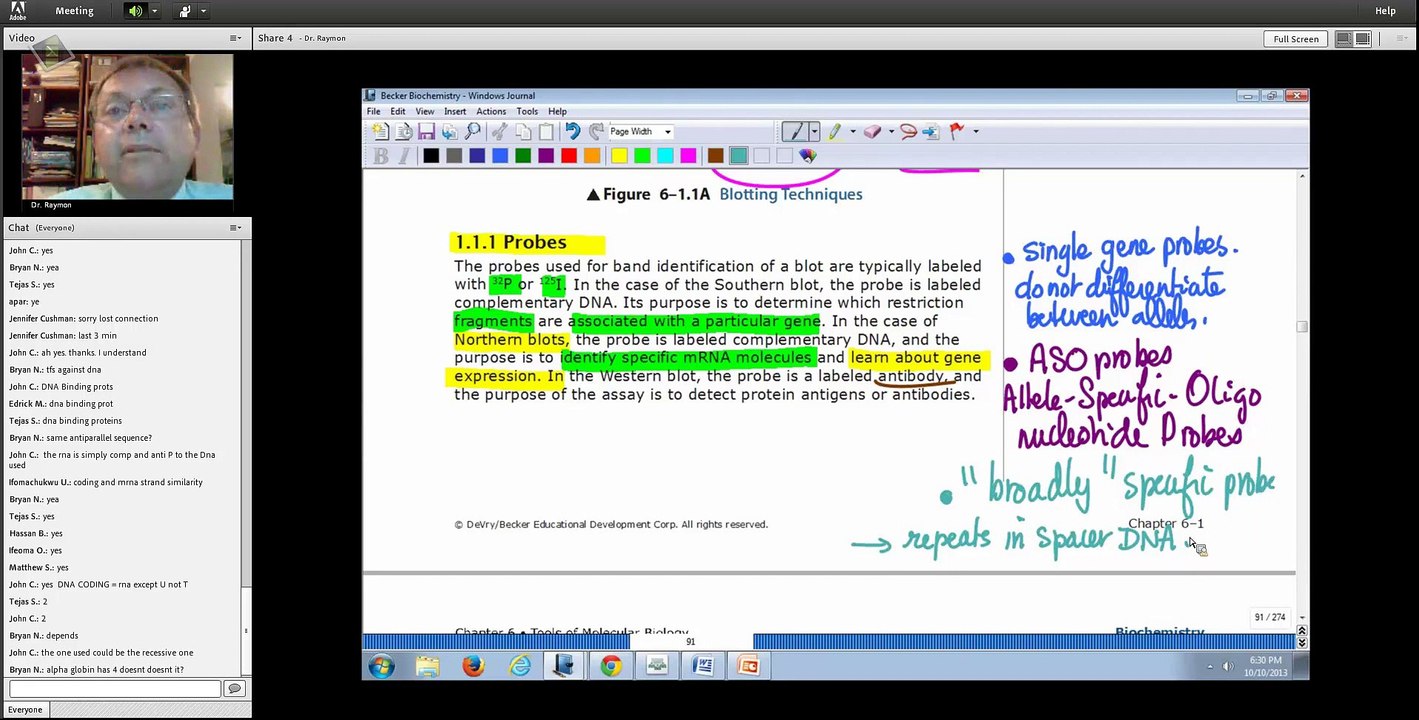The width and height of the screenshot is (1419, 720).
Task: Click the Windows Start button
Action: pos(381,666)
